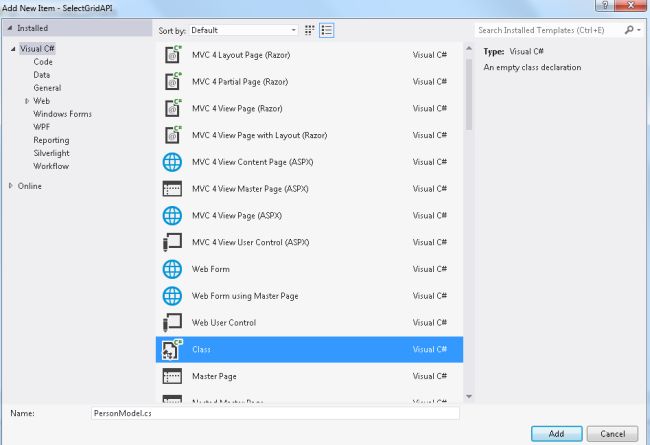Select the General category
This screenshot has width=650, height=445.
click(47, 88)
